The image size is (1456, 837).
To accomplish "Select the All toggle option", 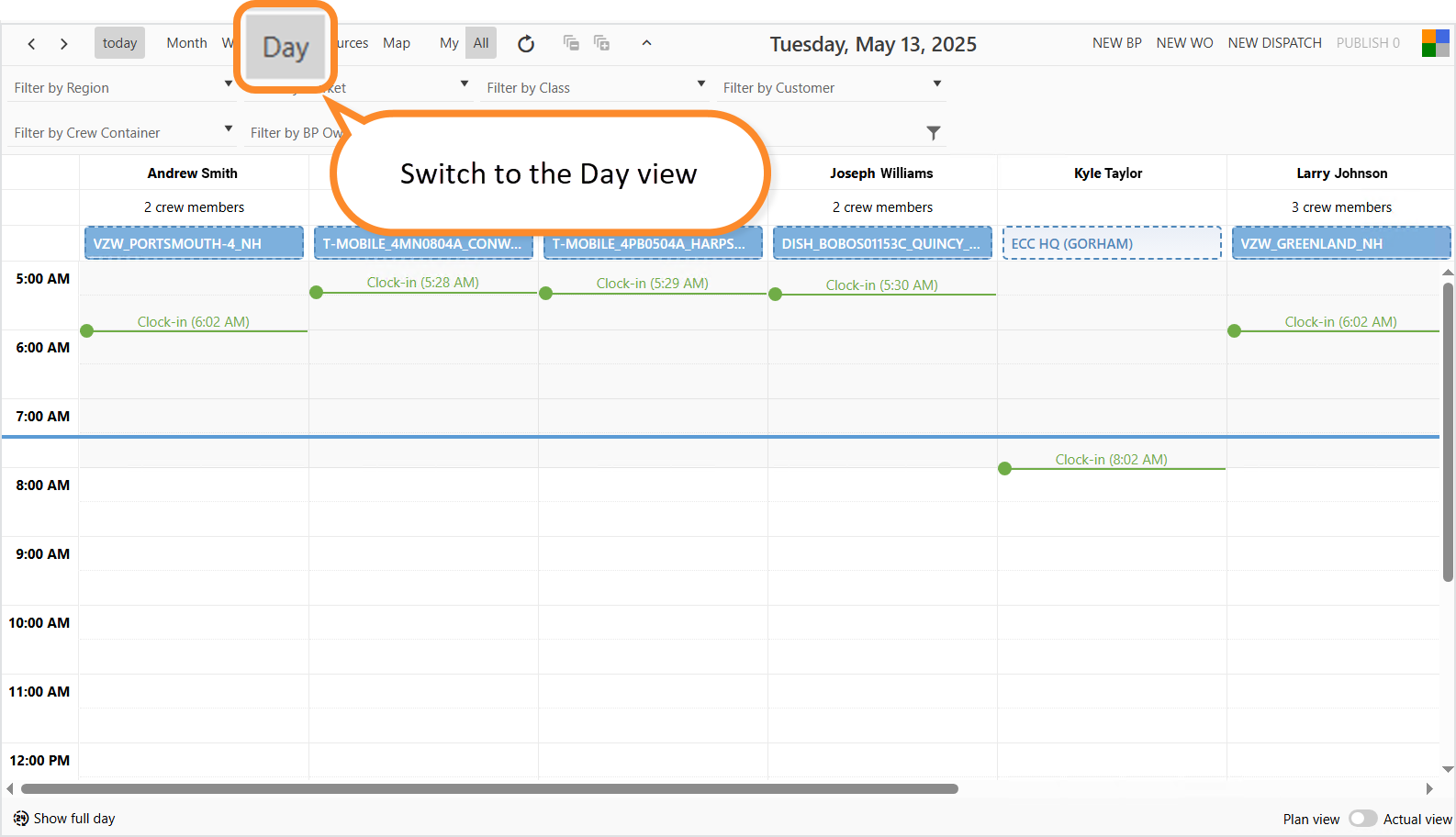I will pos(481,43).
